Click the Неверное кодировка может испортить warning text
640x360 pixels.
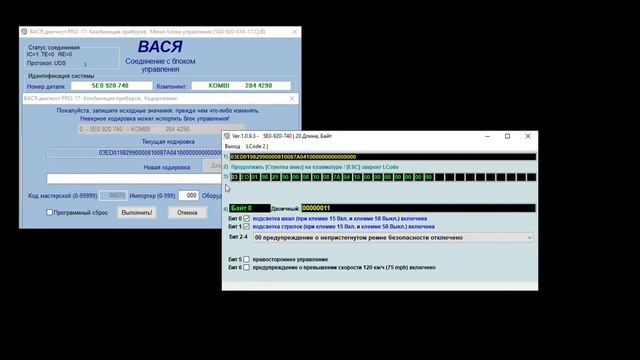tap(155, 119)
